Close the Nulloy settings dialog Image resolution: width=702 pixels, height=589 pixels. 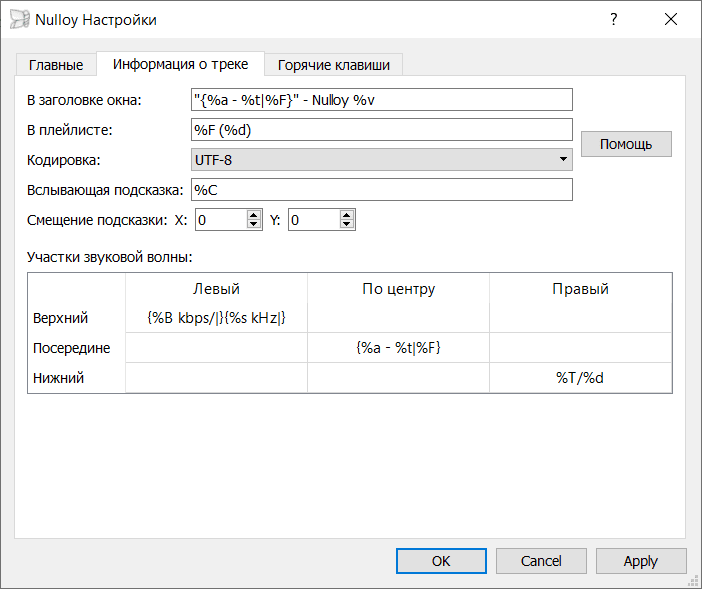click(671, 19)
